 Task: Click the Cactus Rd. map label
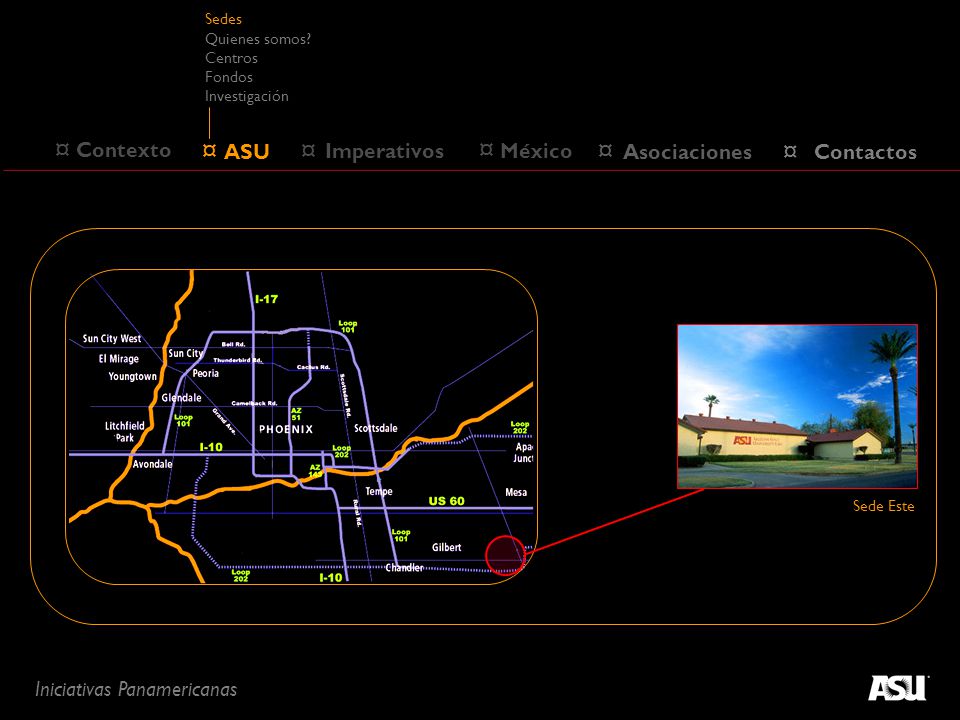click(313, 367)
